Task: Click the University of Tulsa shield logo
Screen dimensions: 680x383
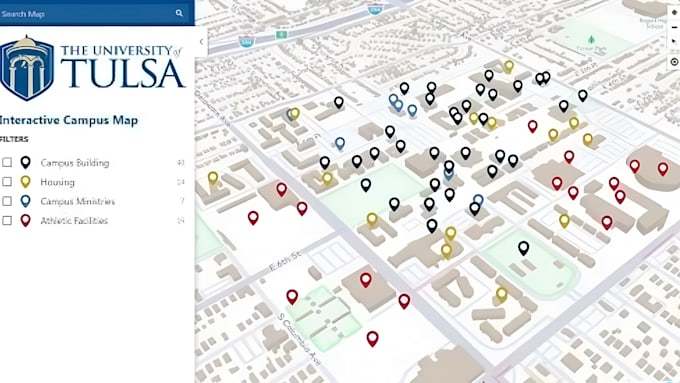Action: [x=27, y=68]
